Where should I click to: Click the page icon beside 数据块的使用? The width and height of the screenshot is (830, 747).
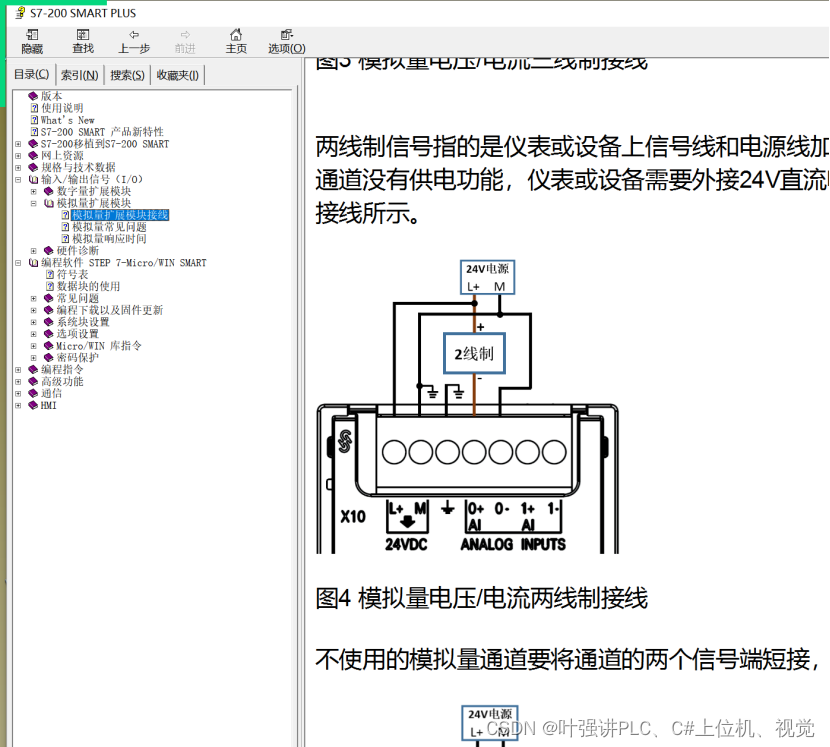tap(50, 286)
